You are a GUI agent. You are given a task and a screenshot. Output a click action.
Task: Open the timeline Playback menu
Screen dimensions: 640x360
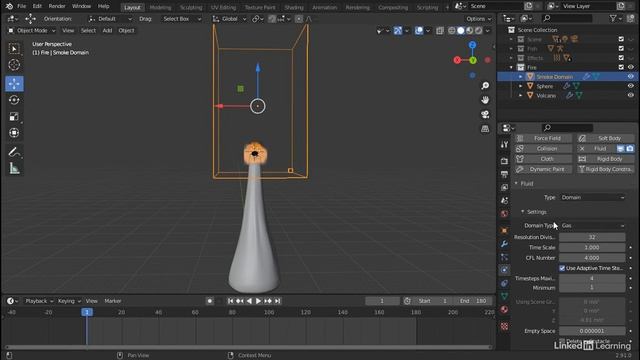tap(39, 301)
